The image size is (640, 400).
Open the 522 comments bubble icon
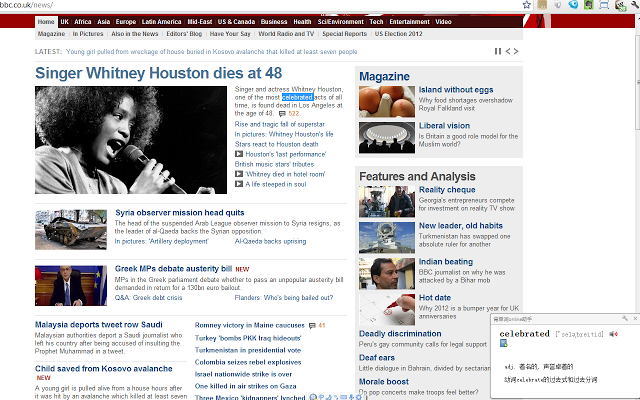pos(282,114)
